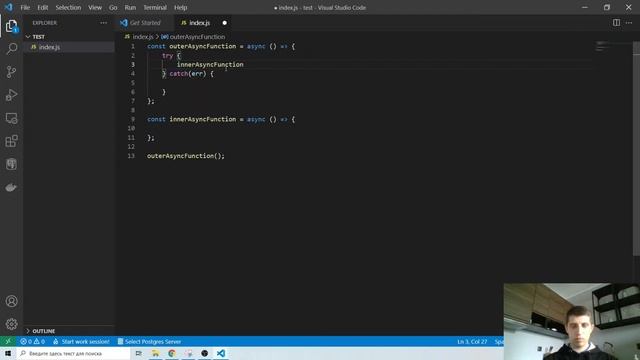Open the Run menu

coord(130,7)
